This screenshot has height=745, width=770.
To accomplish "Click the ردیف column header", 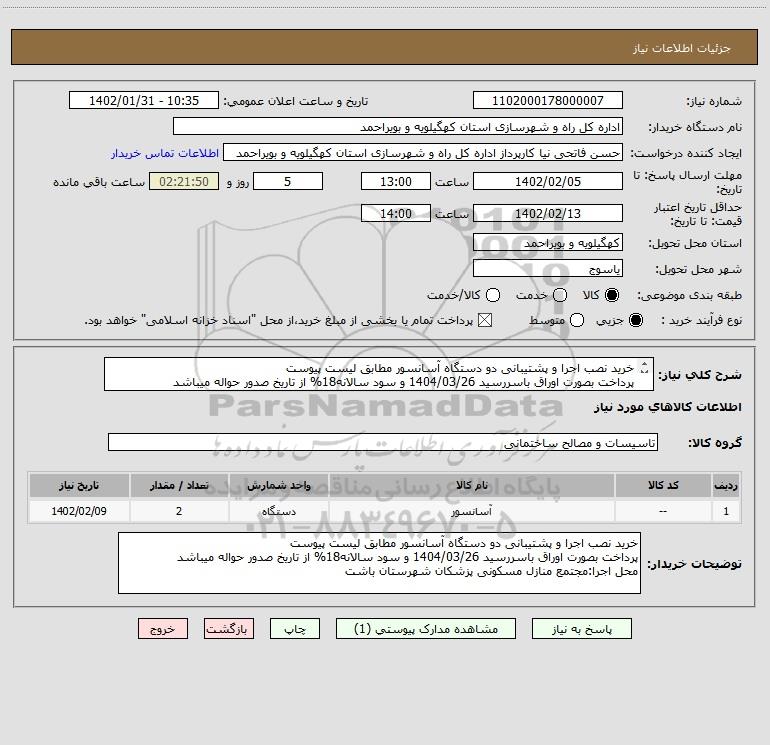I will point(726,485).
